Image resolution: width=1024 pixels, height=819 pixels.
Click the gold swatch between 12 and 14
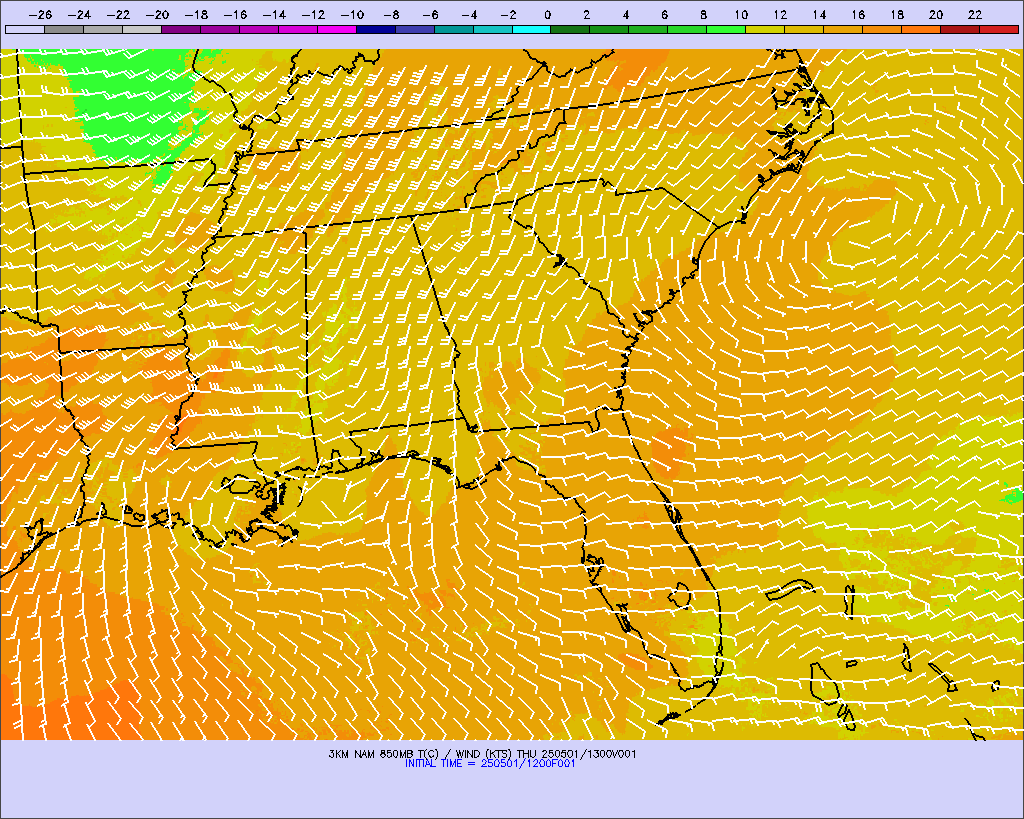pyautogui.click(x=805, y=29)
